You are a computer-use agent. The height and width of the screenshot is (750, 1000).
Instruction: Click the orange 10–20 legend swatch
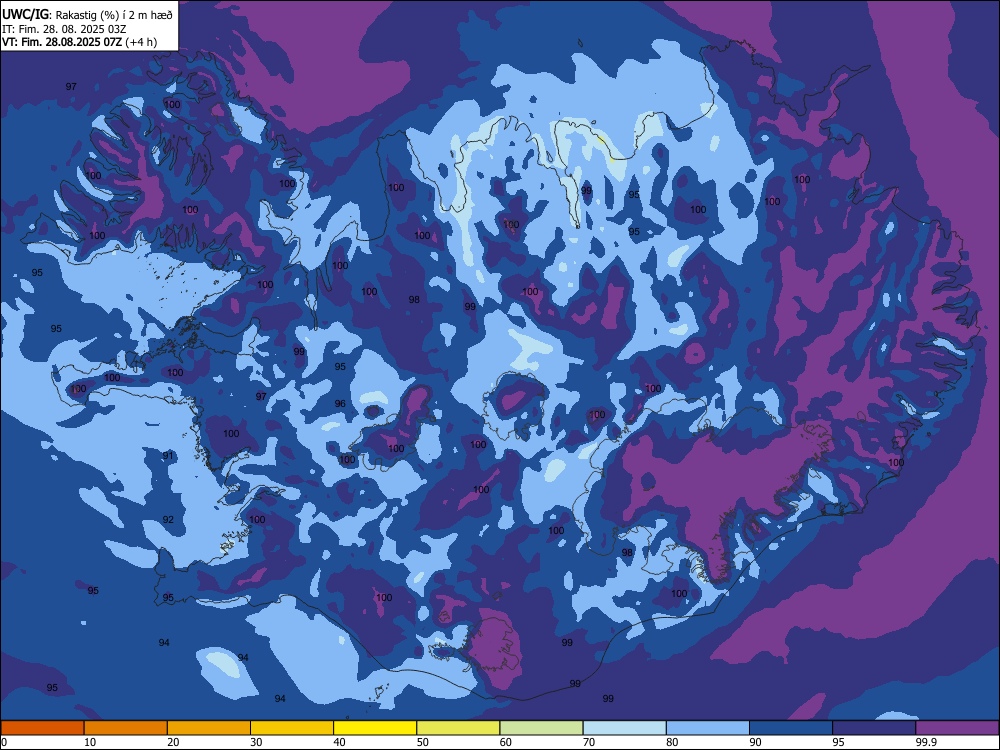click(x=126, y=728)
